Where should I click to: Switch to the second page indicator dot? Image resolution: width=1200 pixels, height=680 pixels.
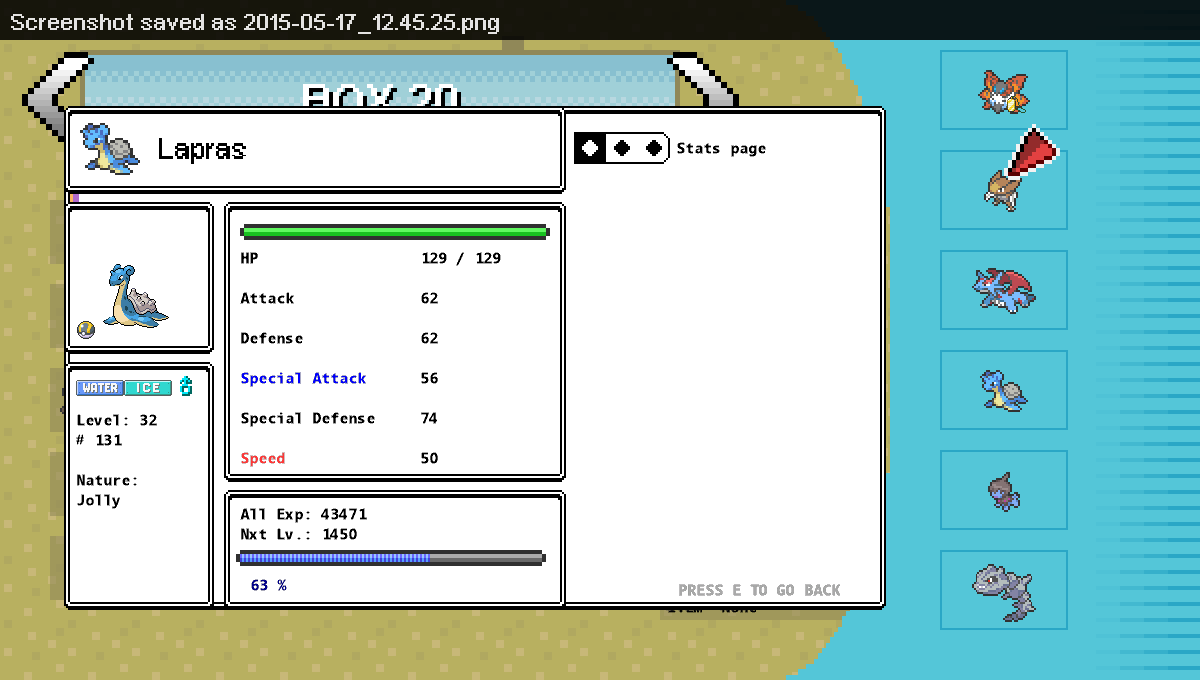622,148
